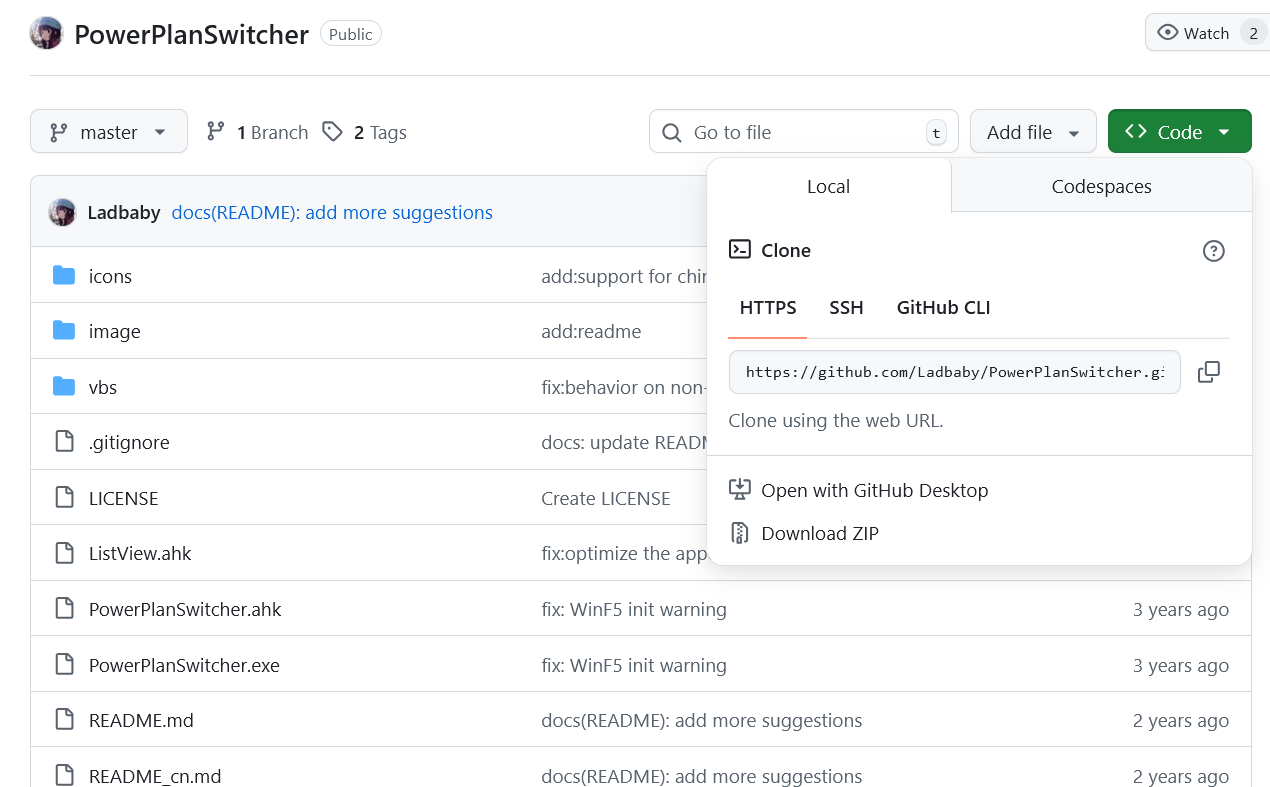Open the latest commit message link
1270x787 pixels.
332,212
